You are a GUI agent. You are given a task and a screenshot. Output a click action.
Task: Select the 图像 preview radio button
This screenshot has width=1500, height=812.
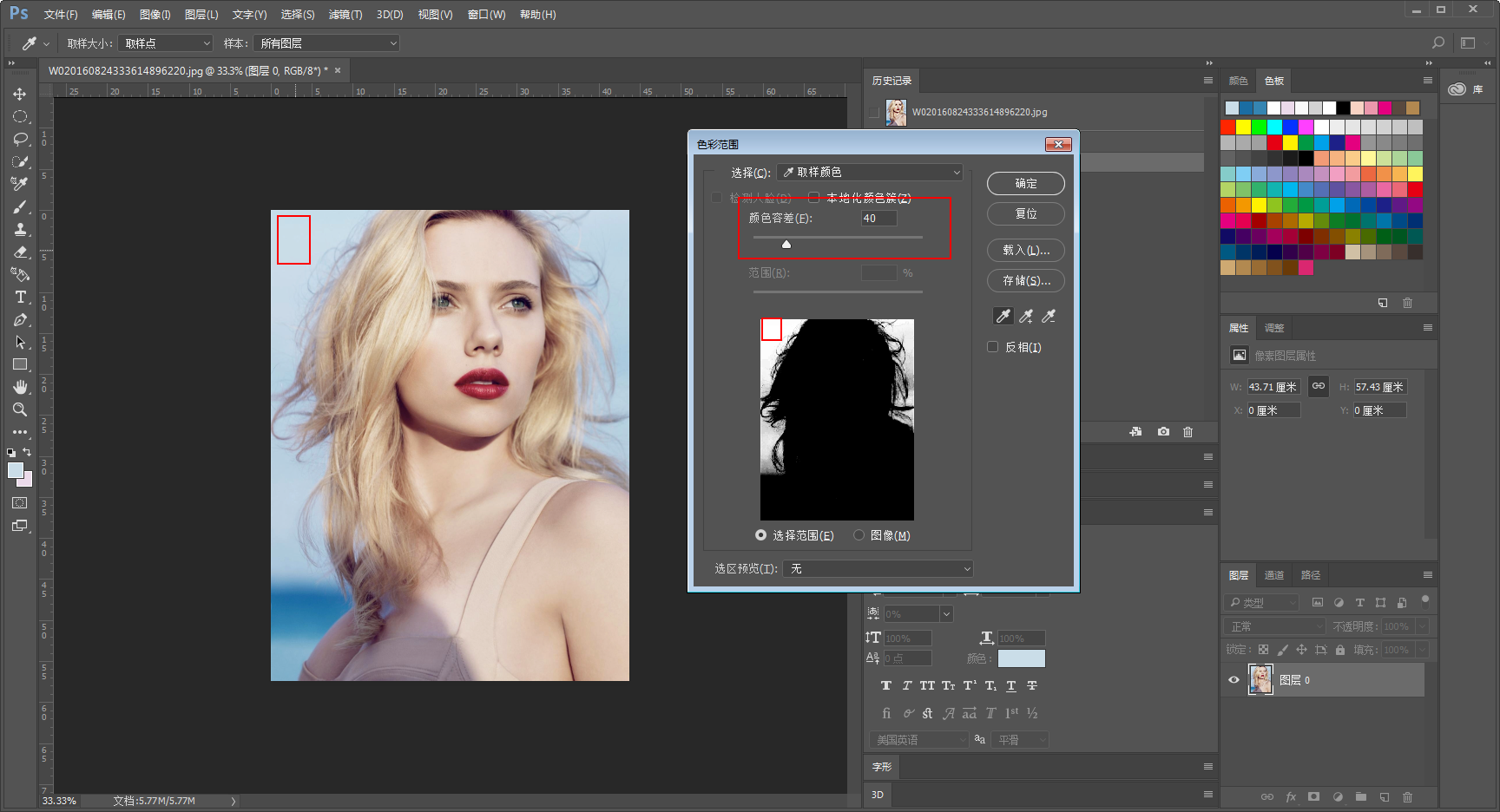click(859, 535)
